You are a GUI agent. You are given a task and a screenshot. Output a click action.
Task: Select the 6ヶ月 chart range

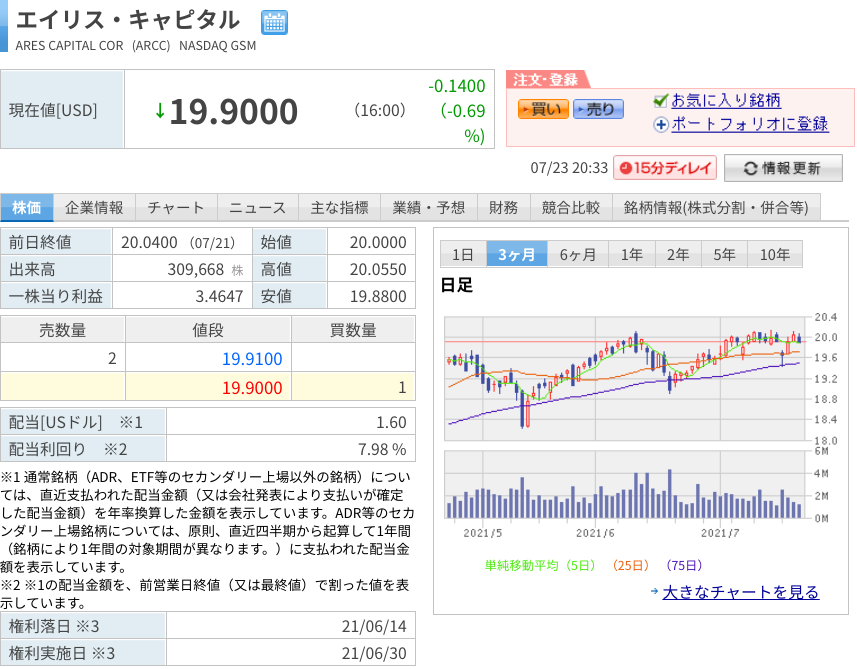coord(578,254)
